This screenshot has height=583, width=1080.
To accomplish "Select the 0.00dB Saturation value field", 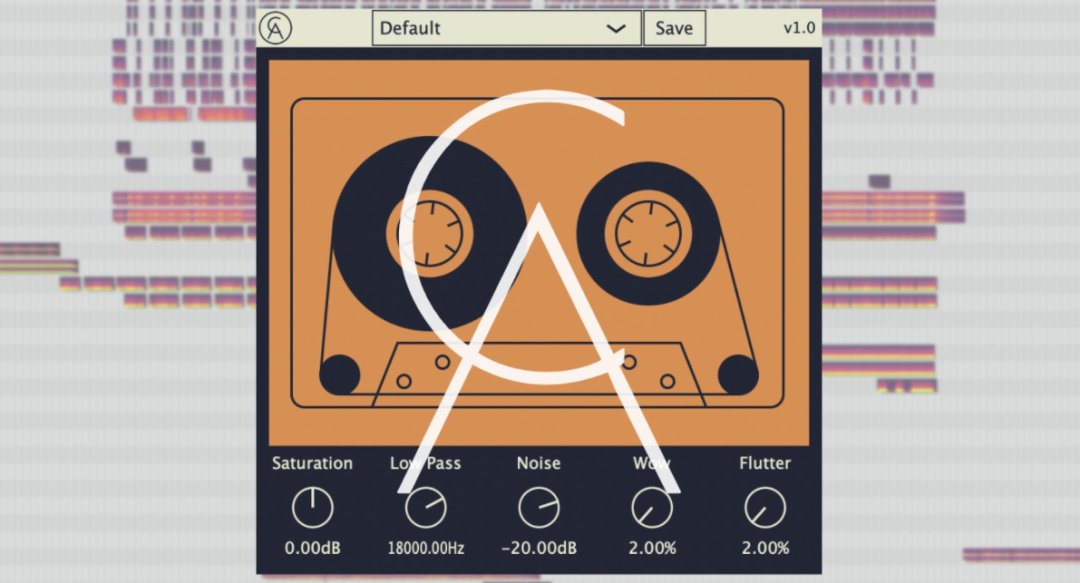I will click(x=312, y=548).
